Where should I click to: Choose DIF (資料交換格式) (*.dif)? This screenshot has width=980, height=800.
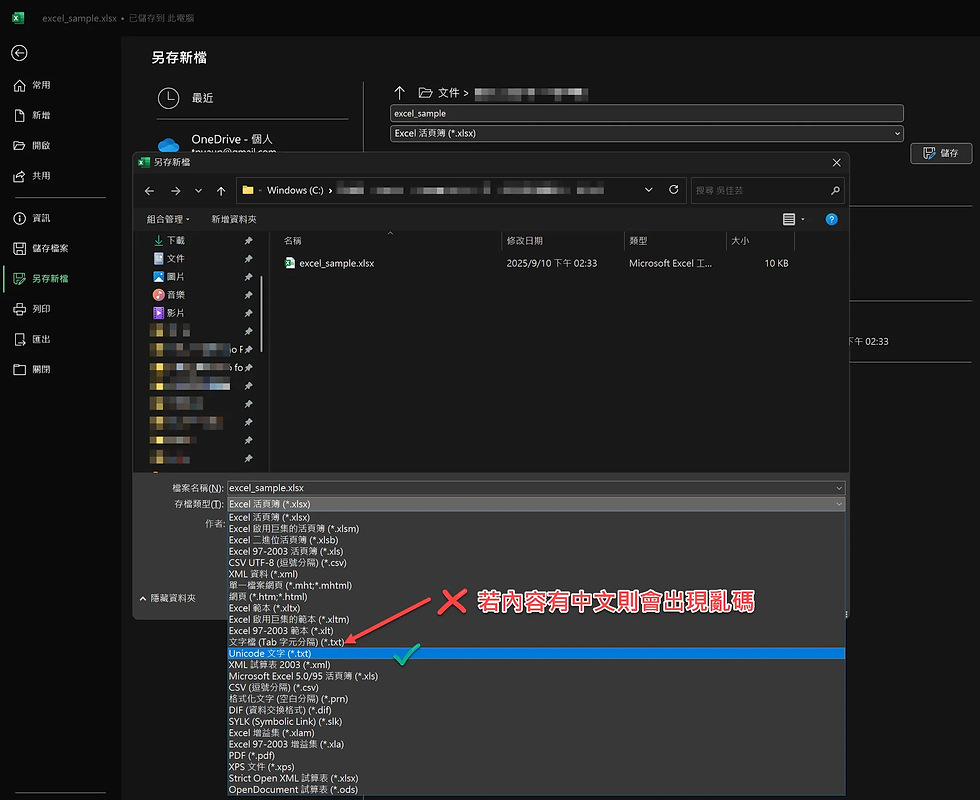[280, 710]
